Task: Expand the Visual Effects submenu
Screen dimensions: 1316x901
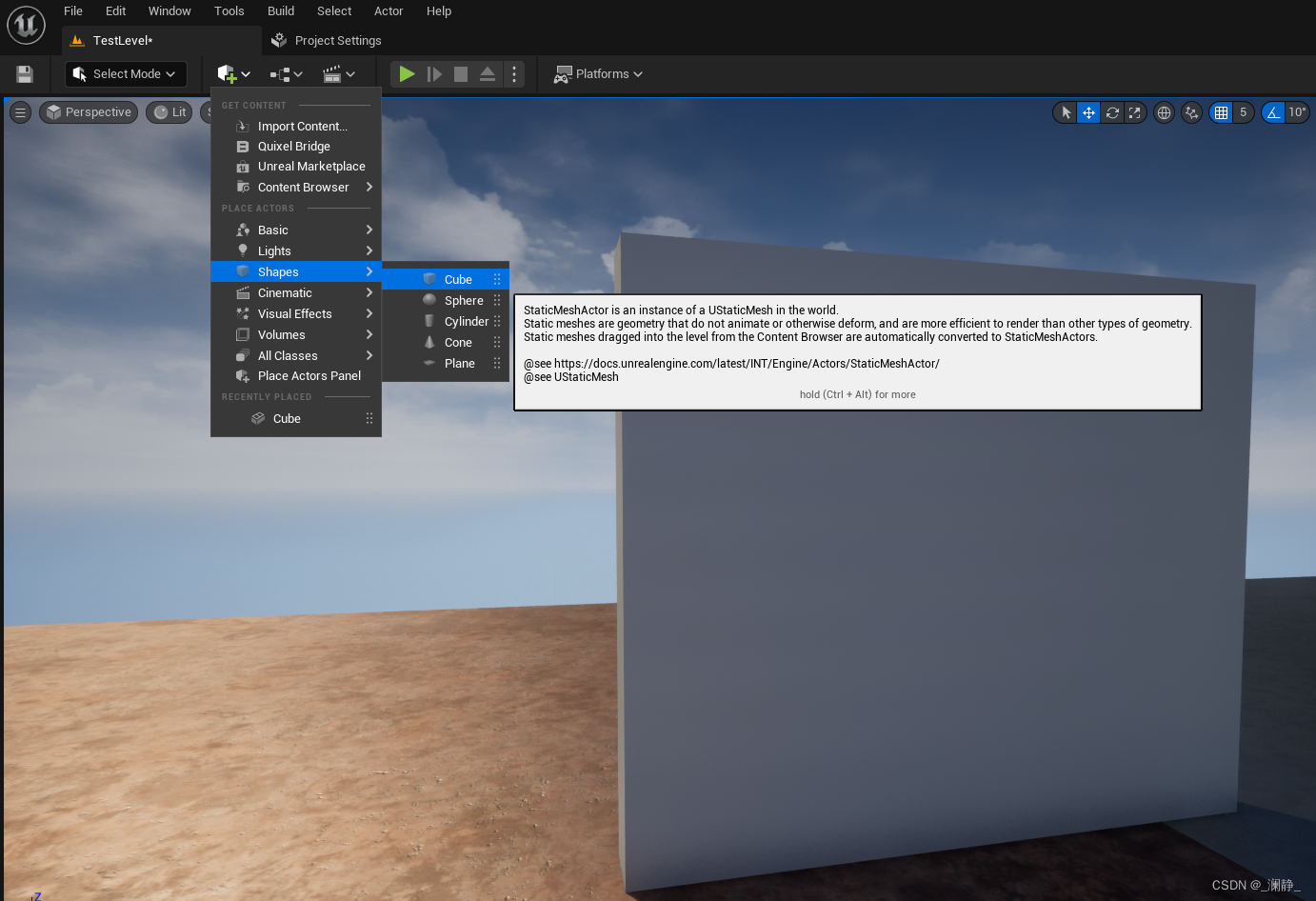Action: point(296,314)
